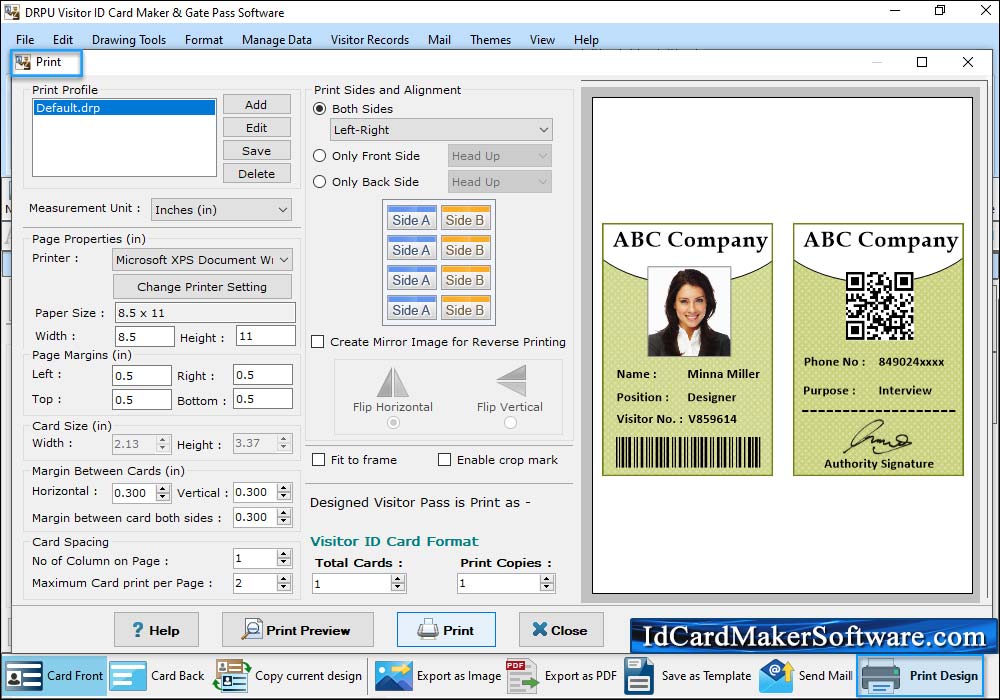Click the Flip Vertical triangle icon
This screenshot has width=1000, height=700.
point(511,381)
